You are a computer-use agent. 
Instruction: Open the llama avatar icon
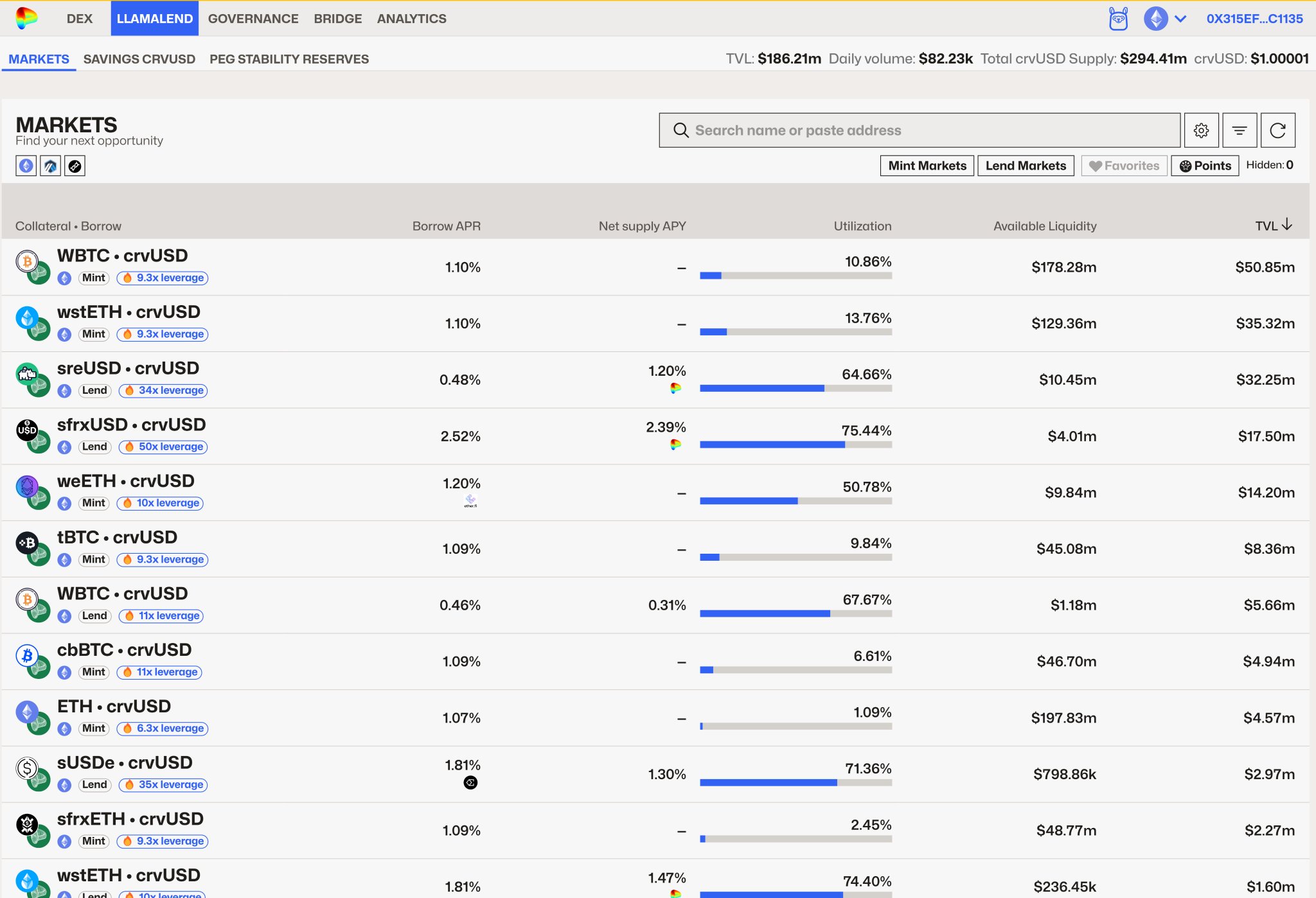click(1118, 19)
